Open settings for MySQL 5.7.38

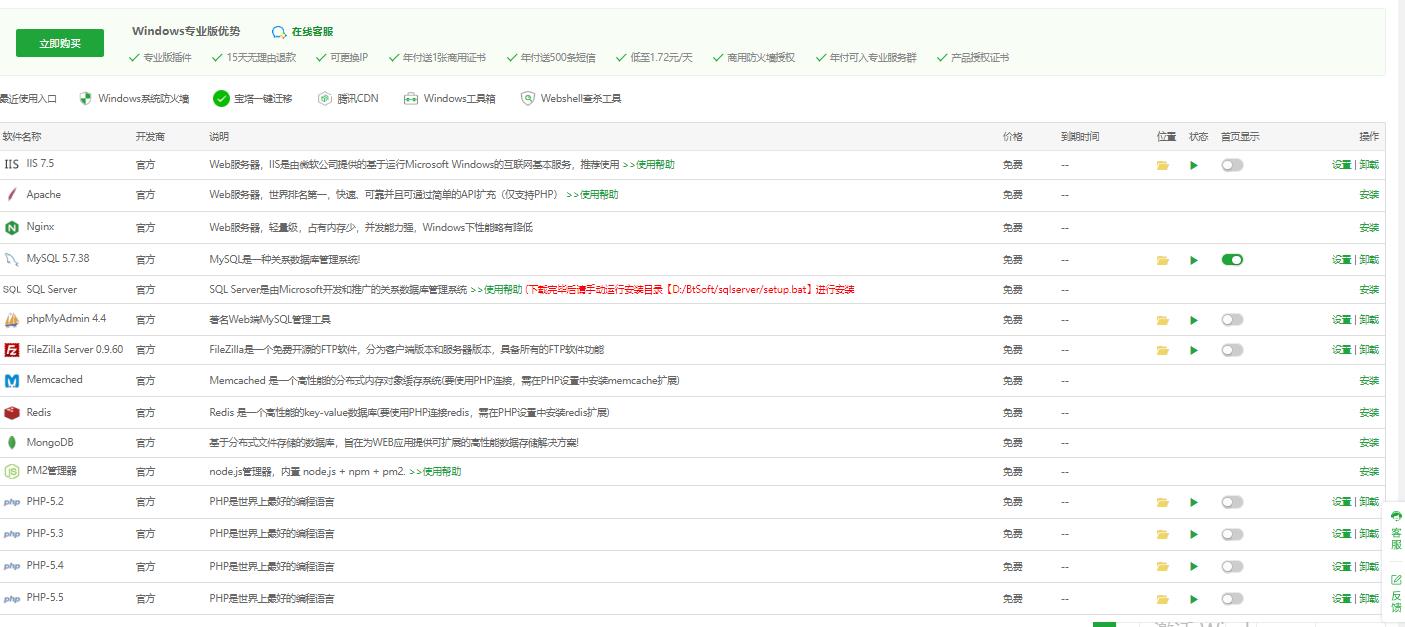coord(1341,260)
